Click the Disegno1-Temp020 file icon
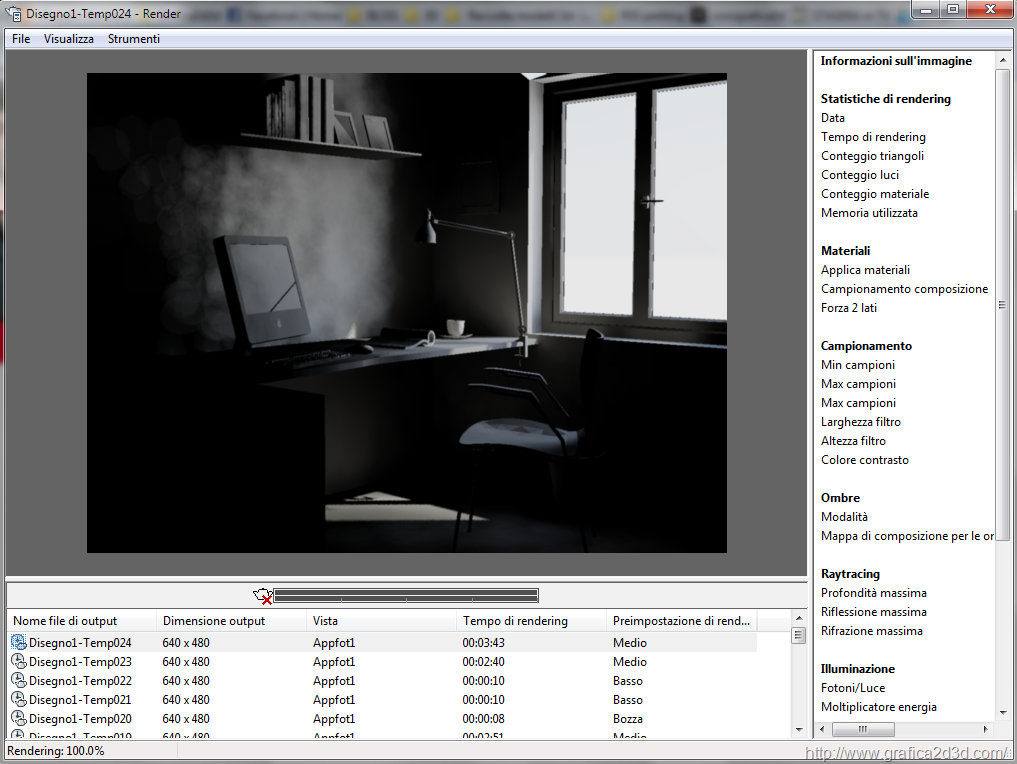This screenshot has height=764, width=1017. point(19,719)
